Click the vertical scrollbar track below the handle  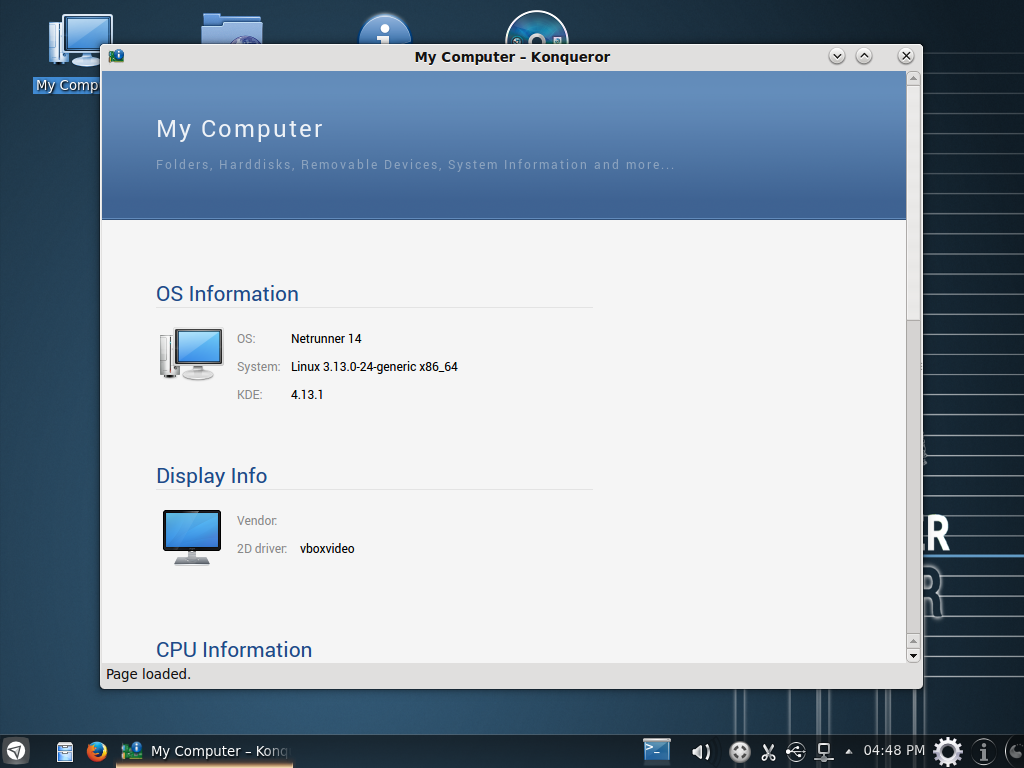913,477
